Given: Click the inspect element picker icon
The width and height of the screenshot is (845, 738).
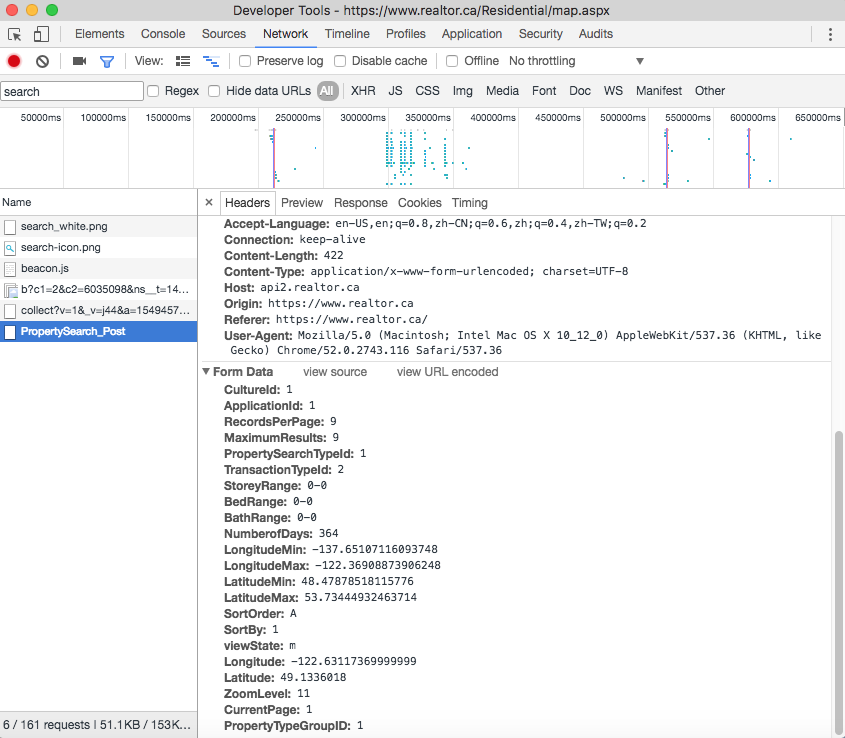Looking at the screenshot, I should pyautogui.click(x=16, y=34).
